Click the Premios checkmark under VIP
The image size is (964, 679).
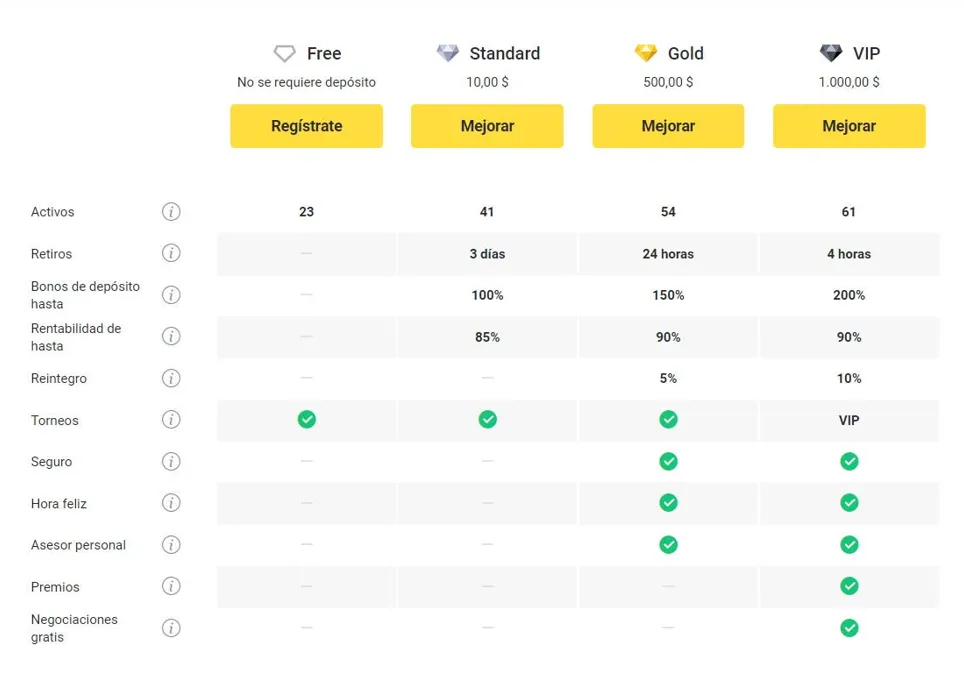849,586
